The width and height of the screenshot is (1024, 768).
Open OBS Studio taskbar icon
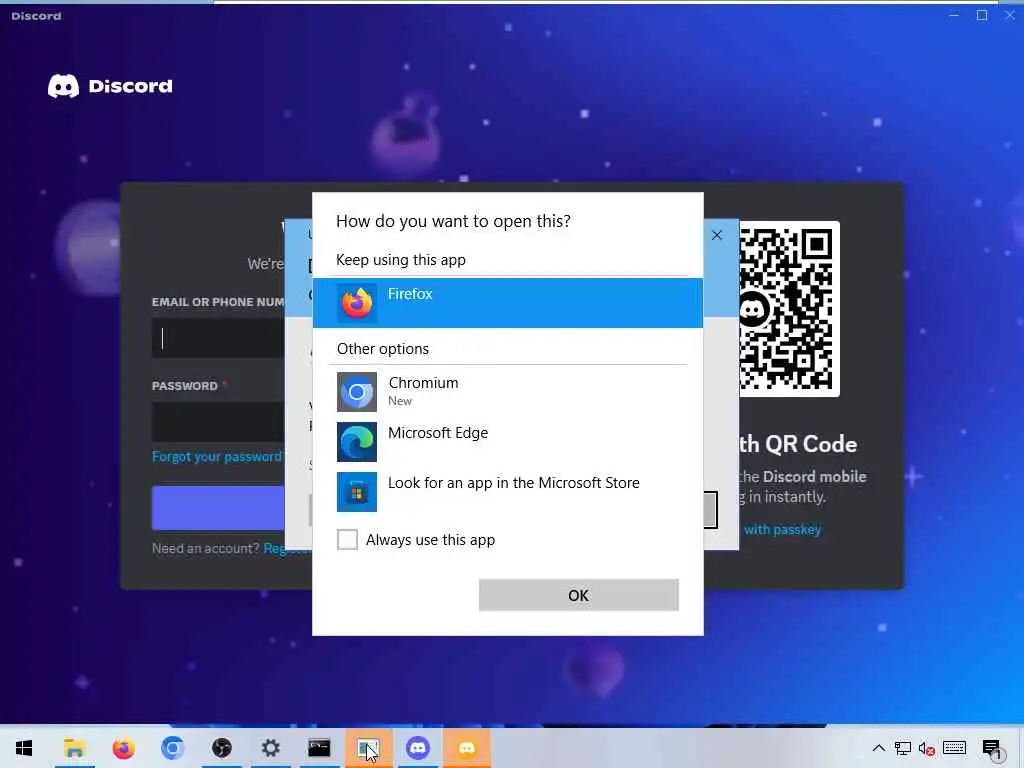click(x=221, y=748)
